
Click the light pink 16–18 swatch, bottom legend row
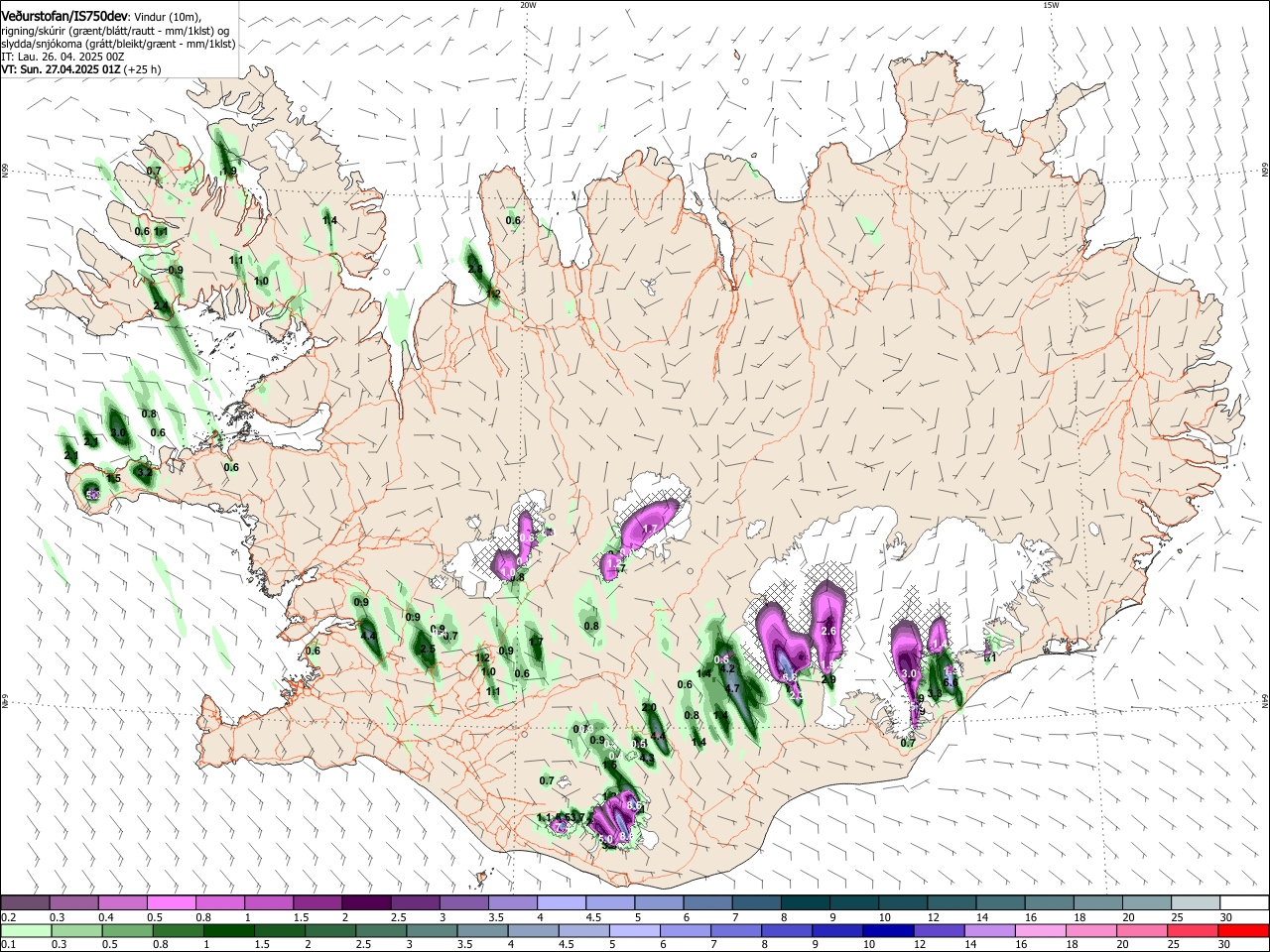pos(1039,930)
